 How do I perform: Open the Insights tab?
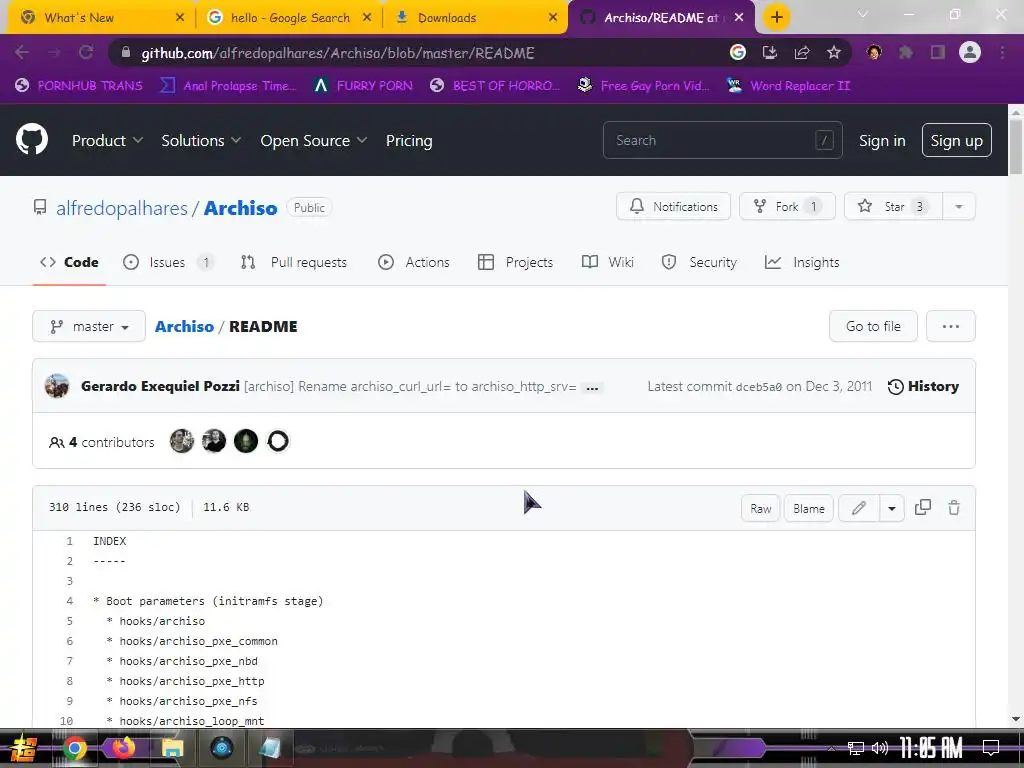802,262
